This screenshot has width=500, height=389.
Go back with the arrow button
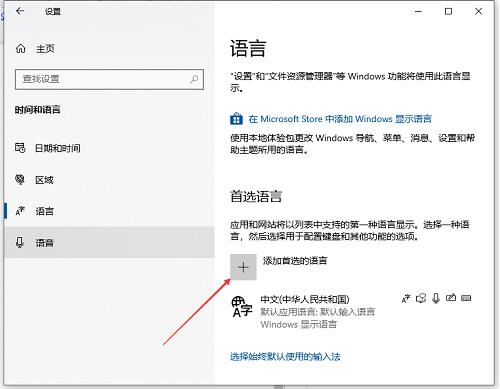point(20,11)
